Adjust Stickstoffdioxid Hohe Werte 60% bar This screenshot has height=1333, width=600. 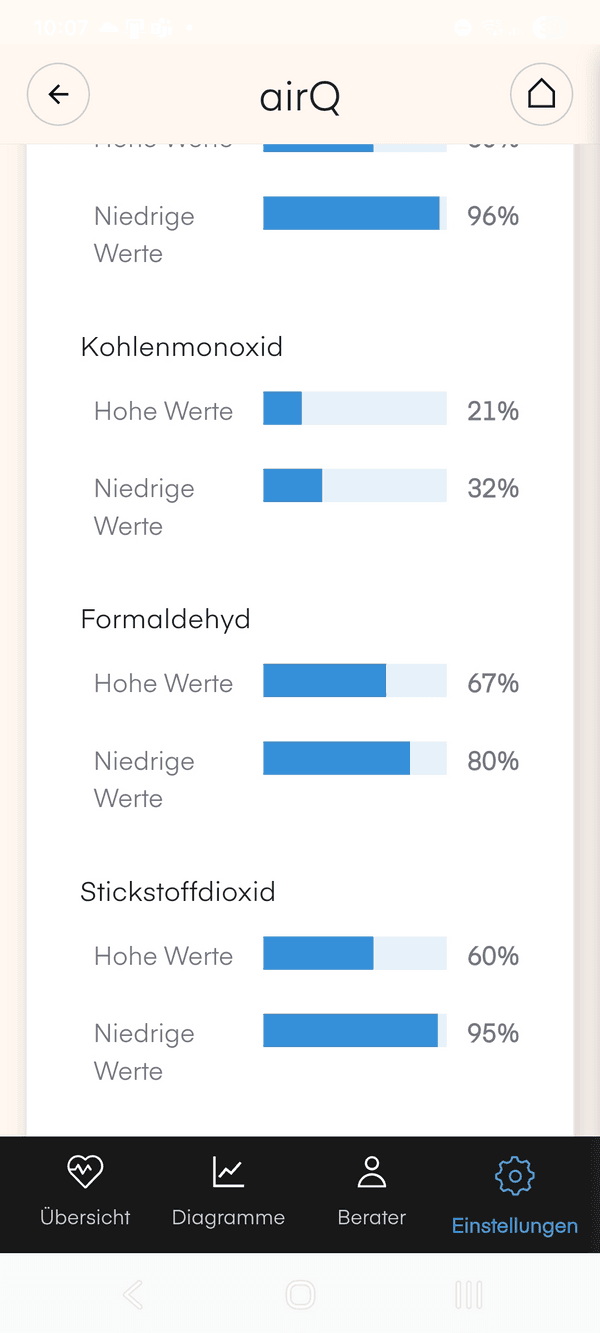(354, 954)
